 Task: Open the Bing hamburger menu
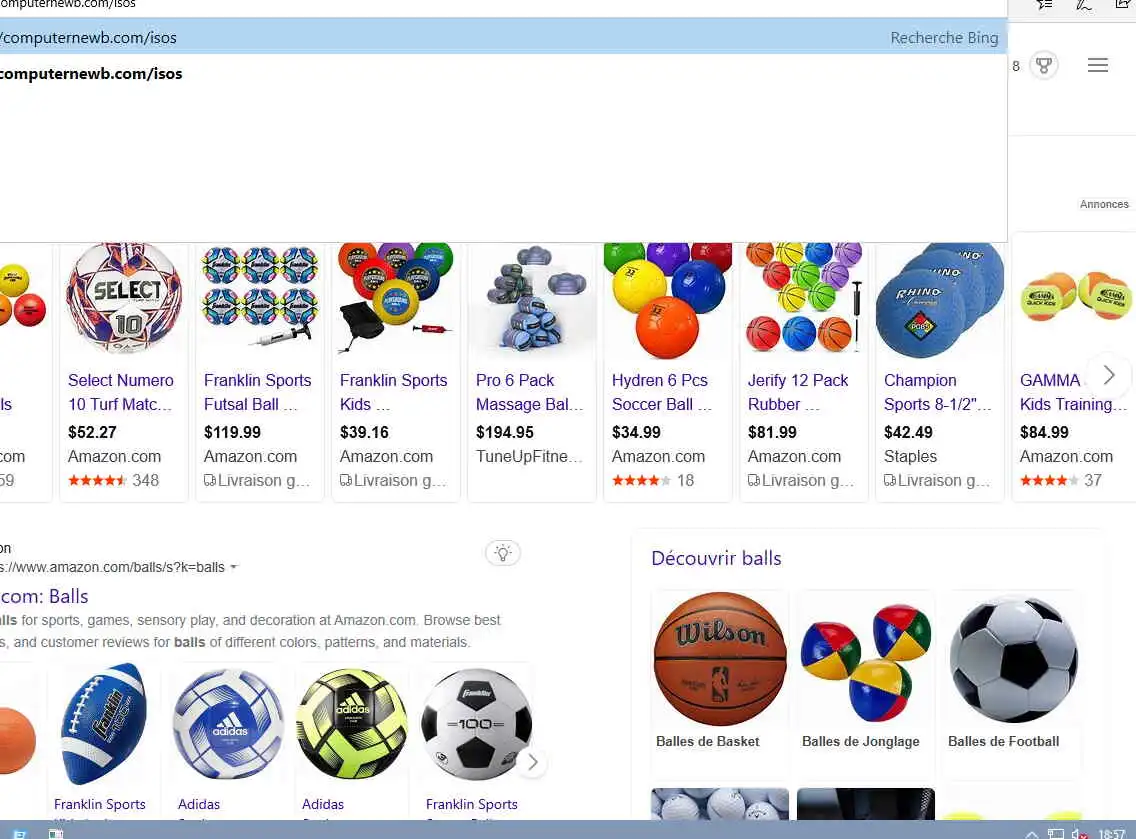click(1098, 65)
